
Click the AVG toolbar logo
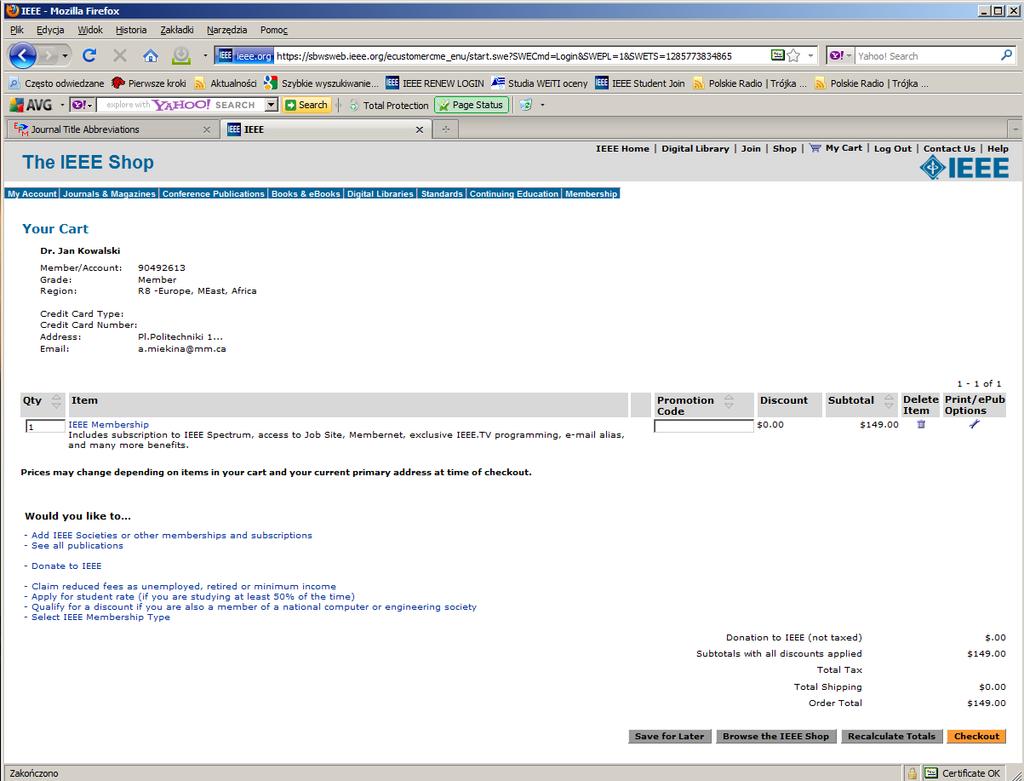pos(31,104)
